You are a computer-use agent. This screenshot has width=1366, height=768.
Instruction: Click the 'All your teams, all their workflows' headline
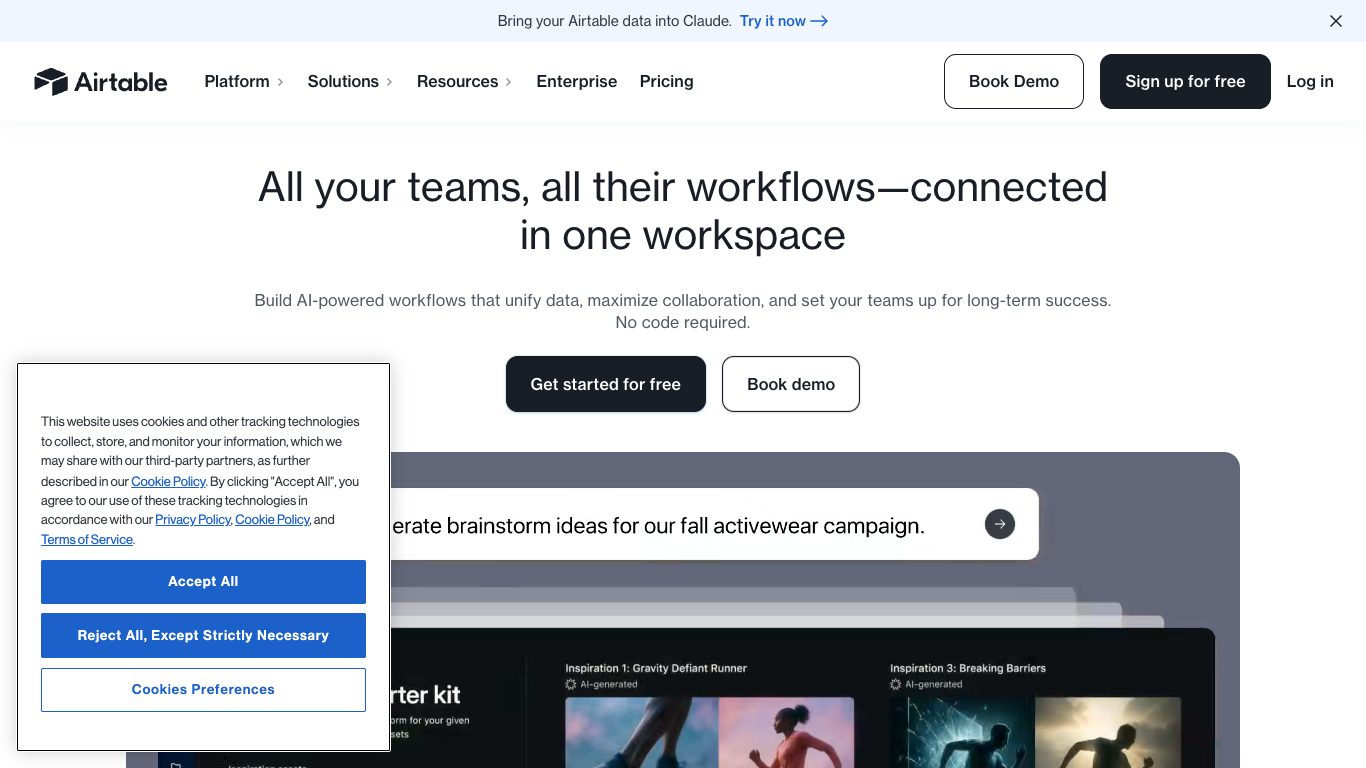pyautogui.click(x=683, y=211)
